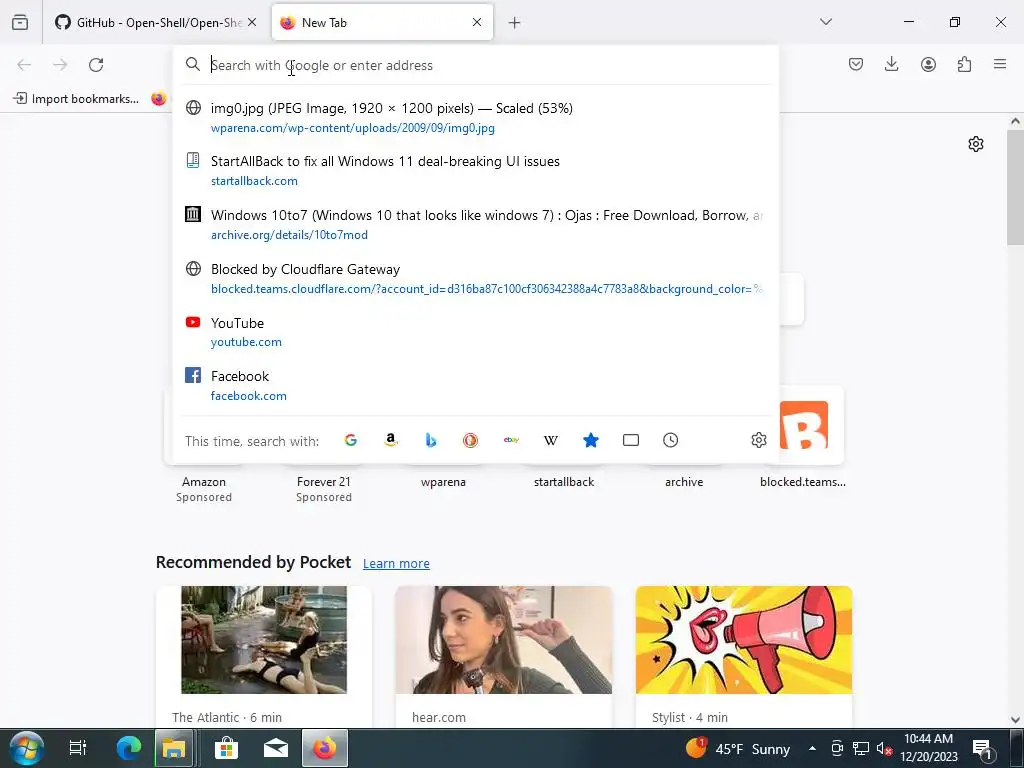Screen dimensions: 1024x768
Task: Go back one page
Action: 24,65
